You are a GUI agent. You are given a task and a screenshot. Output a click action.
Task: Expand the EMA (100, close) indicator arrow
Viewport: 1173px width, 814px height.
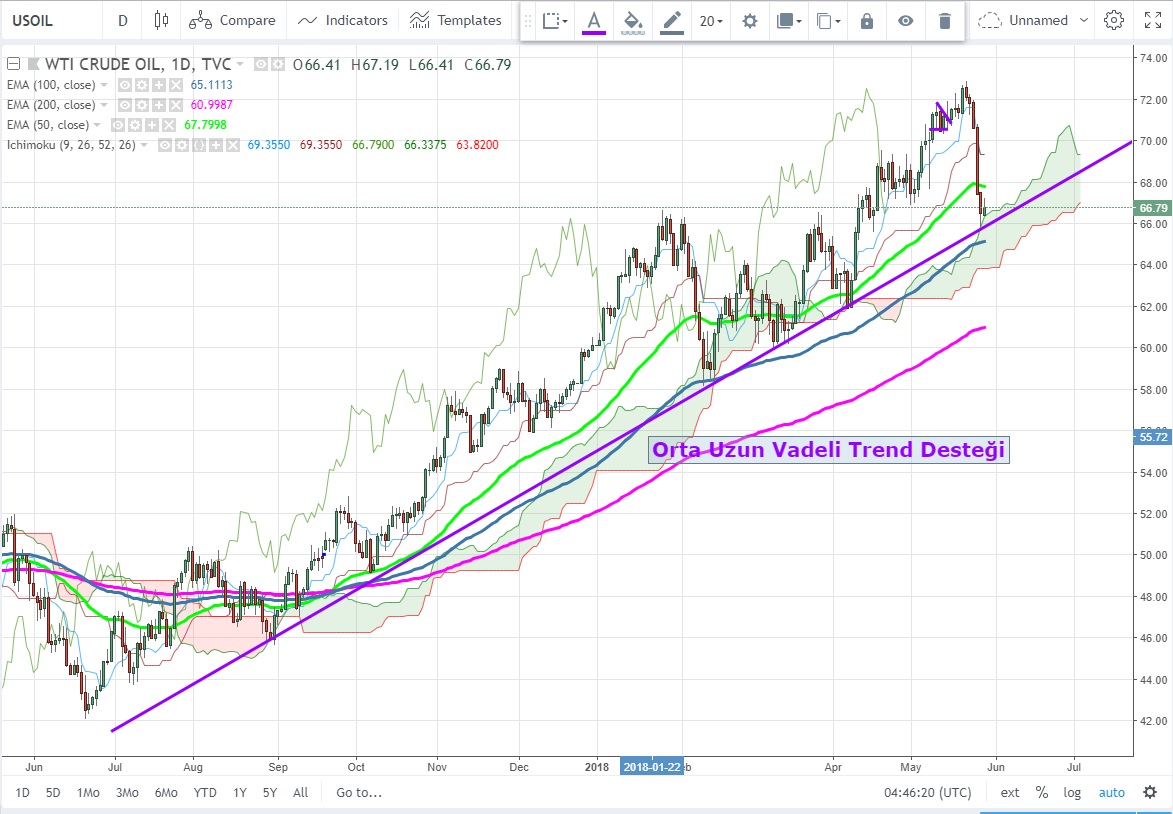click(105, 86)
